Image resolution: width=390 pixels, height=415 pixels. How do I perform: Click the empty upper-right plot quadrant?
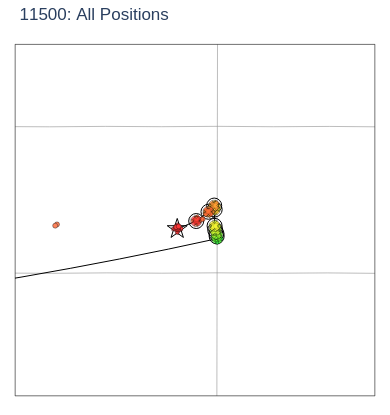click(296, 85)
